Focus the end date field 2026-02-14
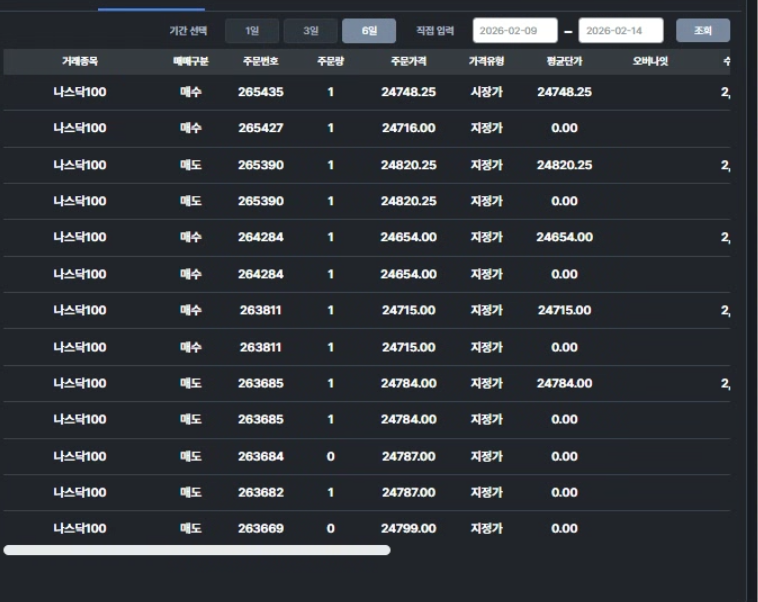This screenshot has height=602, width=758. [621, 30]
